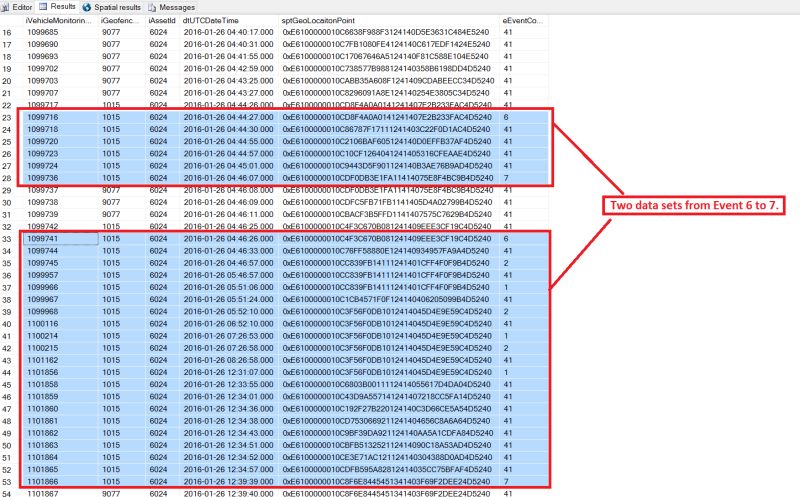Click cell with ID 1099693
The height and width of the screenshot is (497, 800).
click(x=43, y=57)
